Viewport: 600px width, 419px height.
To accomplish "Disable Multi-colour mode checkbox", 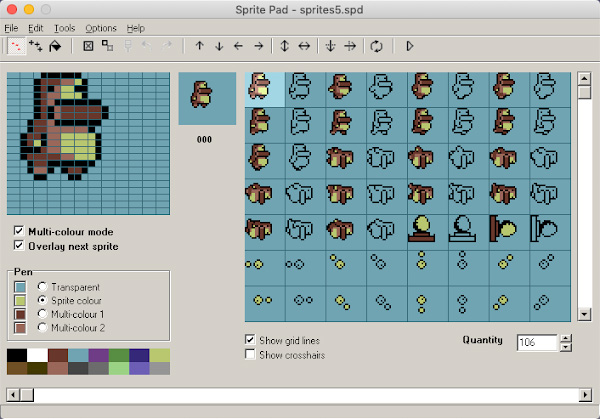I will click(19, 230).
